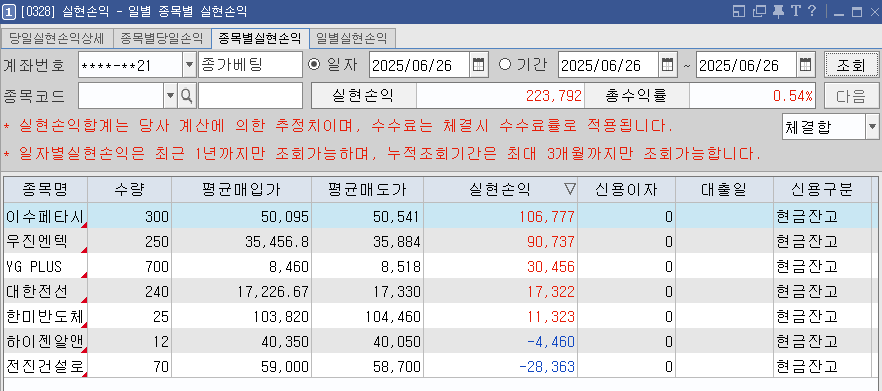The height and width of the screenshot is (391, 882).
Task: Click average sell price 104,460
Action: [393, 317]
